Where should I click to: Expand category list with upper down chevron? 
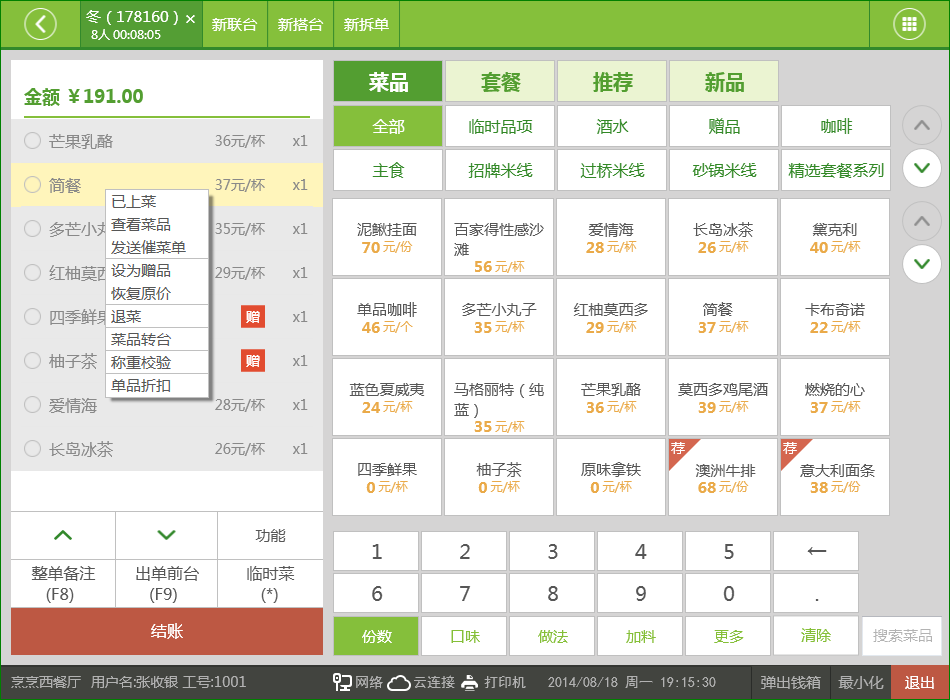pyautogui.click(x=922, y=168)
